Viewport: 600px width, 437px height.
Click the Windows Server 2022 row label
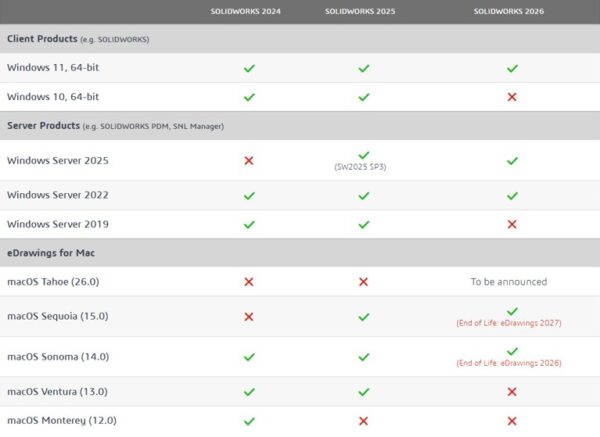[x=58, y=195]
